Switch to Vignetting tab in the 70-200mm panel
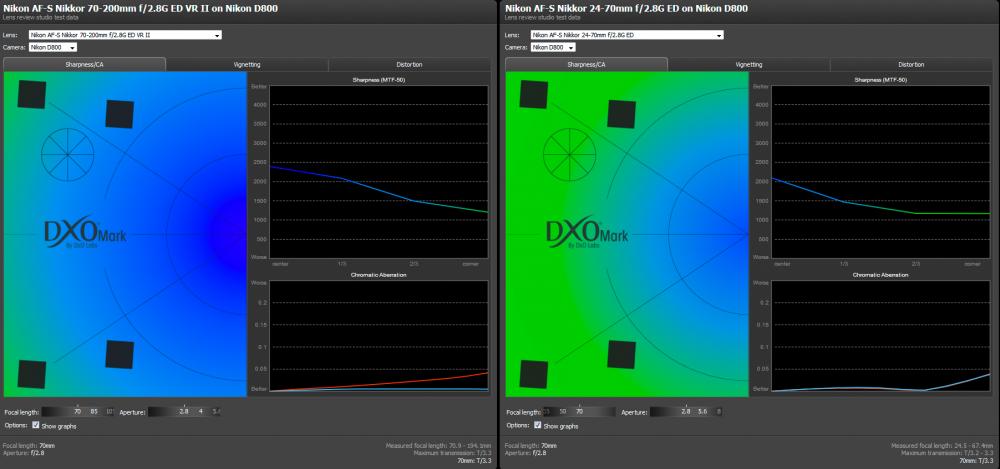1000x469 pixels. [247, 64]
